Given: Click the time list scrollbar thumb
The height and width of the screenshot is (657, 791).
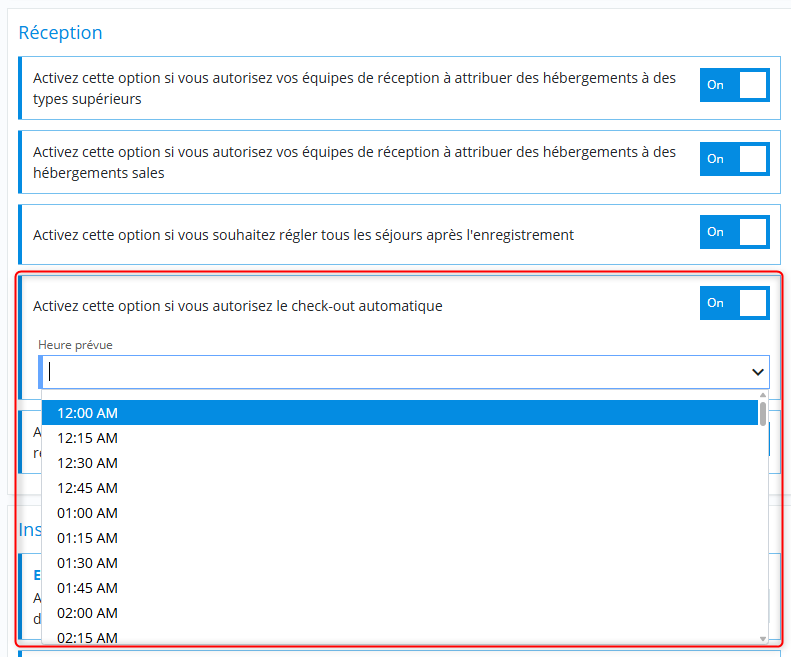Looking at the screenshot, I should (763, 414).
